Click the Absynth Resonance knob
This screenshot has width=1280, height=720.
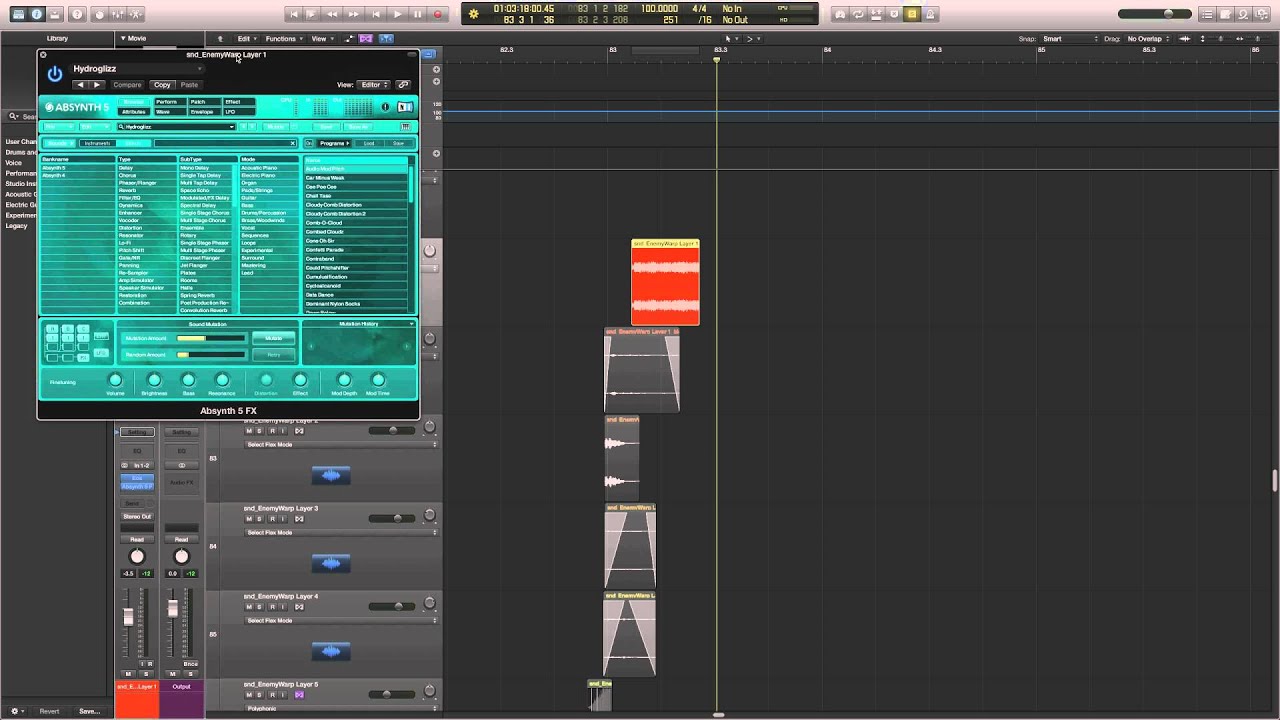click(x=222, y=380)
